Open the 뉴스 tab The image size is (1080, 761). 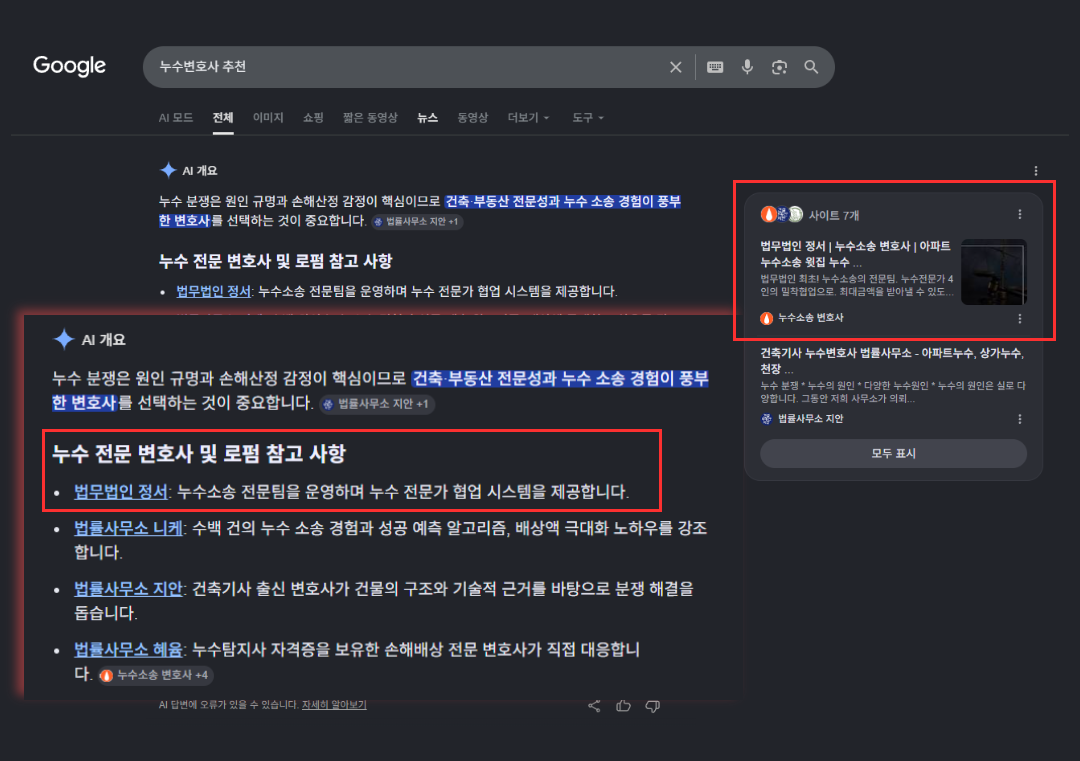427,118
